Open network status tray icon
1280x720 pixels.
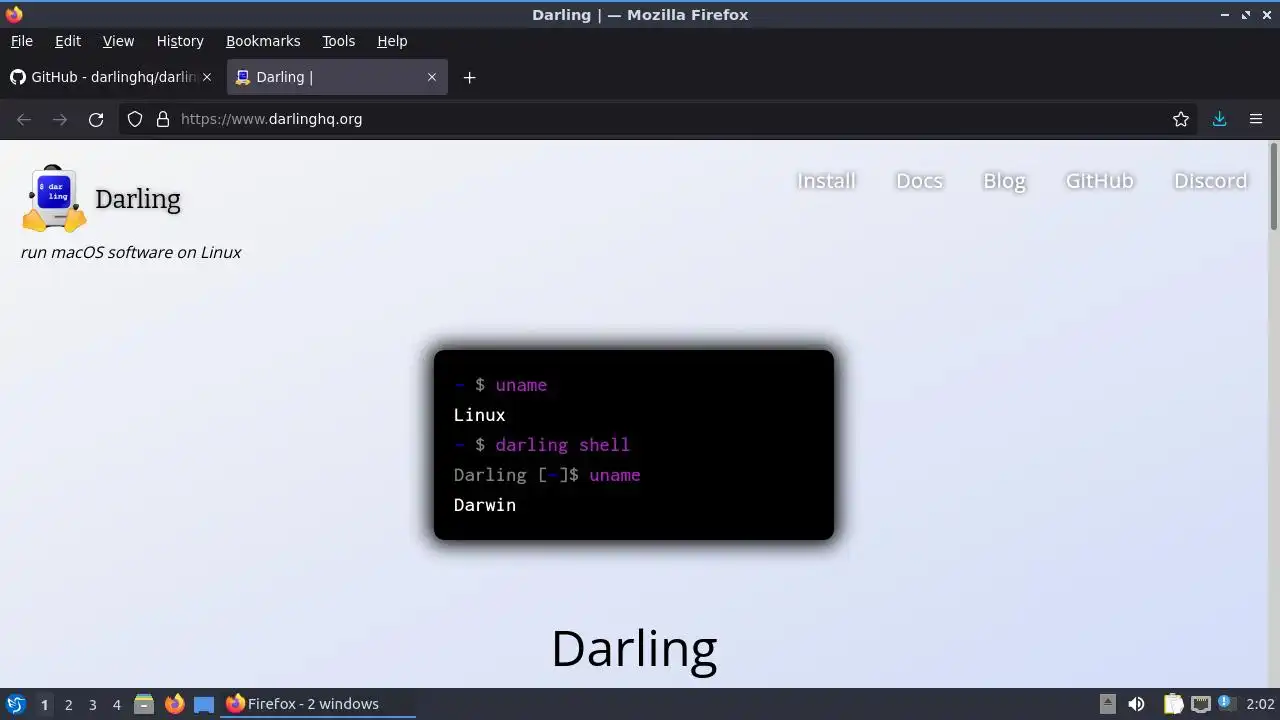click(1201, 704)
